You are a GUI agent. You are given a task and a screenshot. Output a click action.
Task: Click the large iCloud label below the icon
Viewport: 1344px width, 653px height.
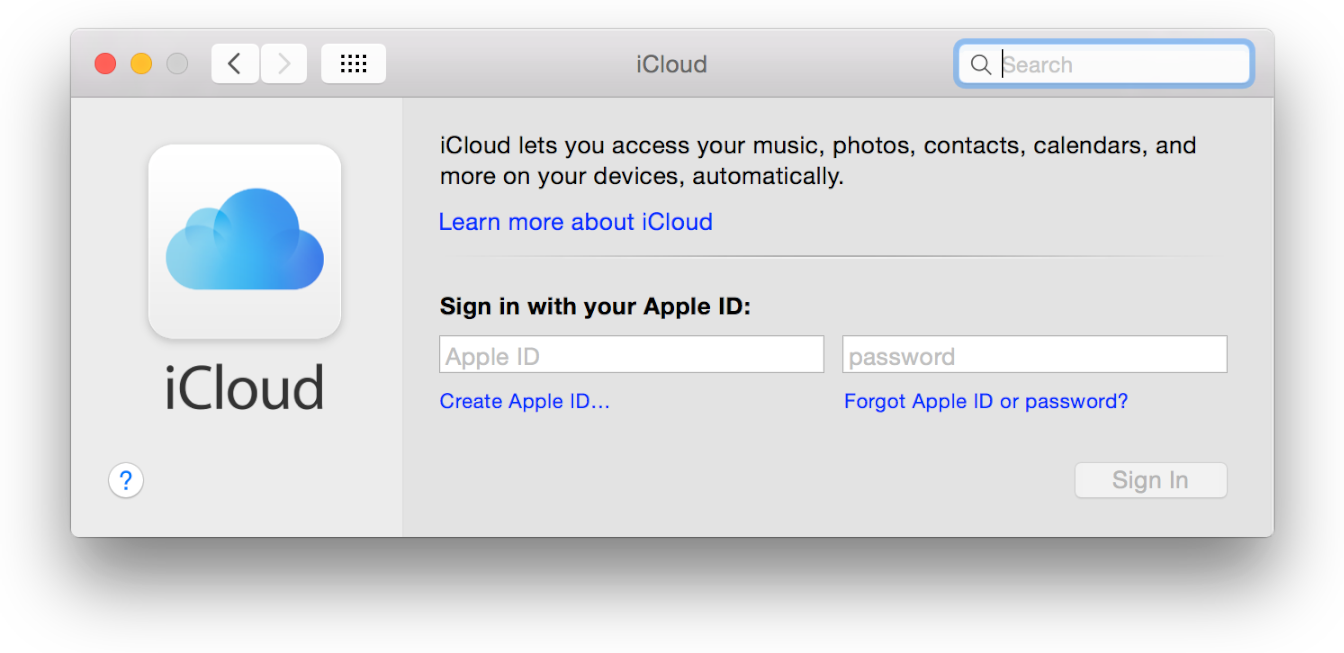click(x=244, y=388)
